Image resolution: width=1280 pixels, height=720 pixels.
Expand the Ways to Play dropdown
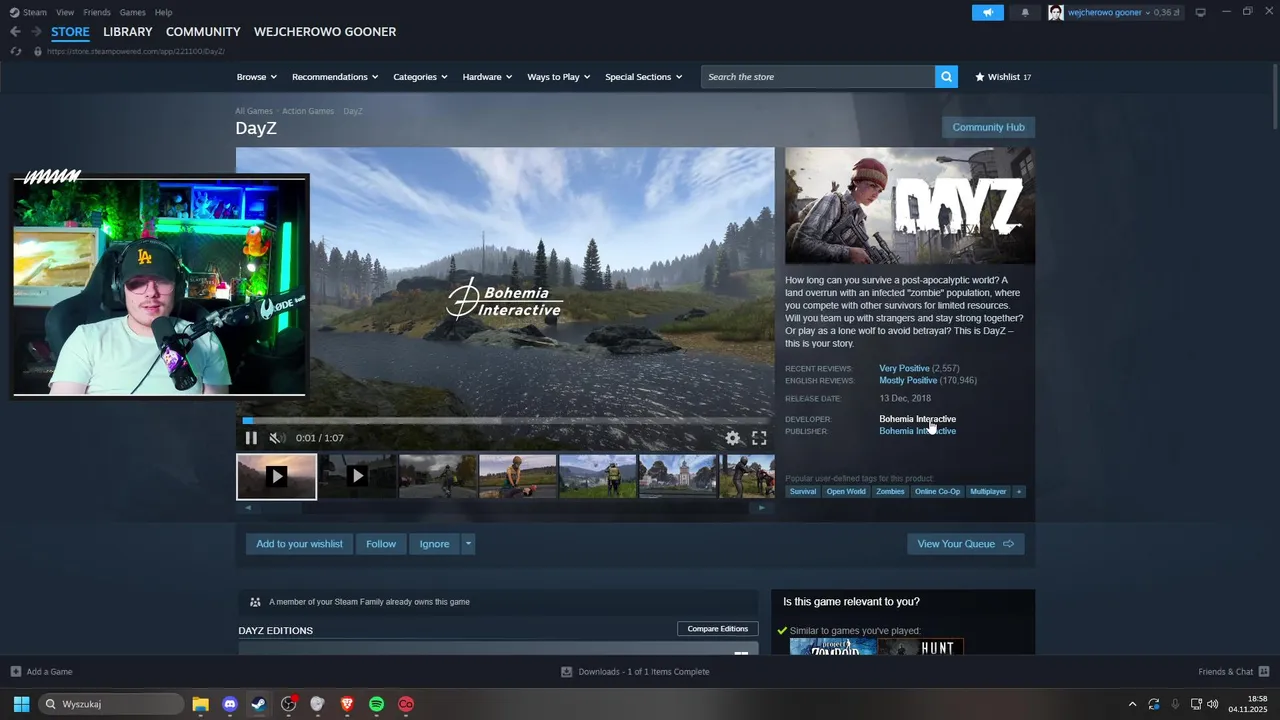point(559,77)
